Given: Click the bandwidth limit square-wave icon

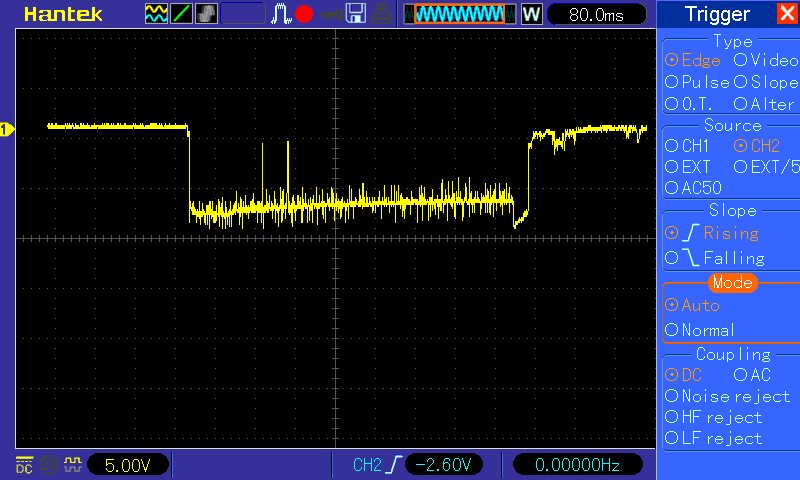Looking at the screenshot, I should click(x=72, y=464).
